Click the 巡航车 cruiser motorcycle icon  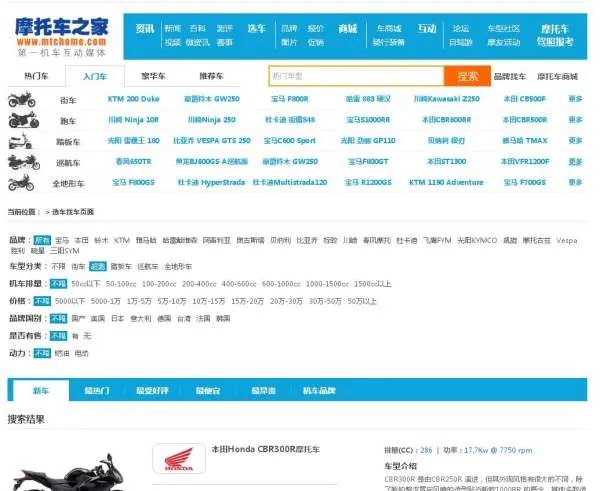pyautogui.click(x=24, y=162)
